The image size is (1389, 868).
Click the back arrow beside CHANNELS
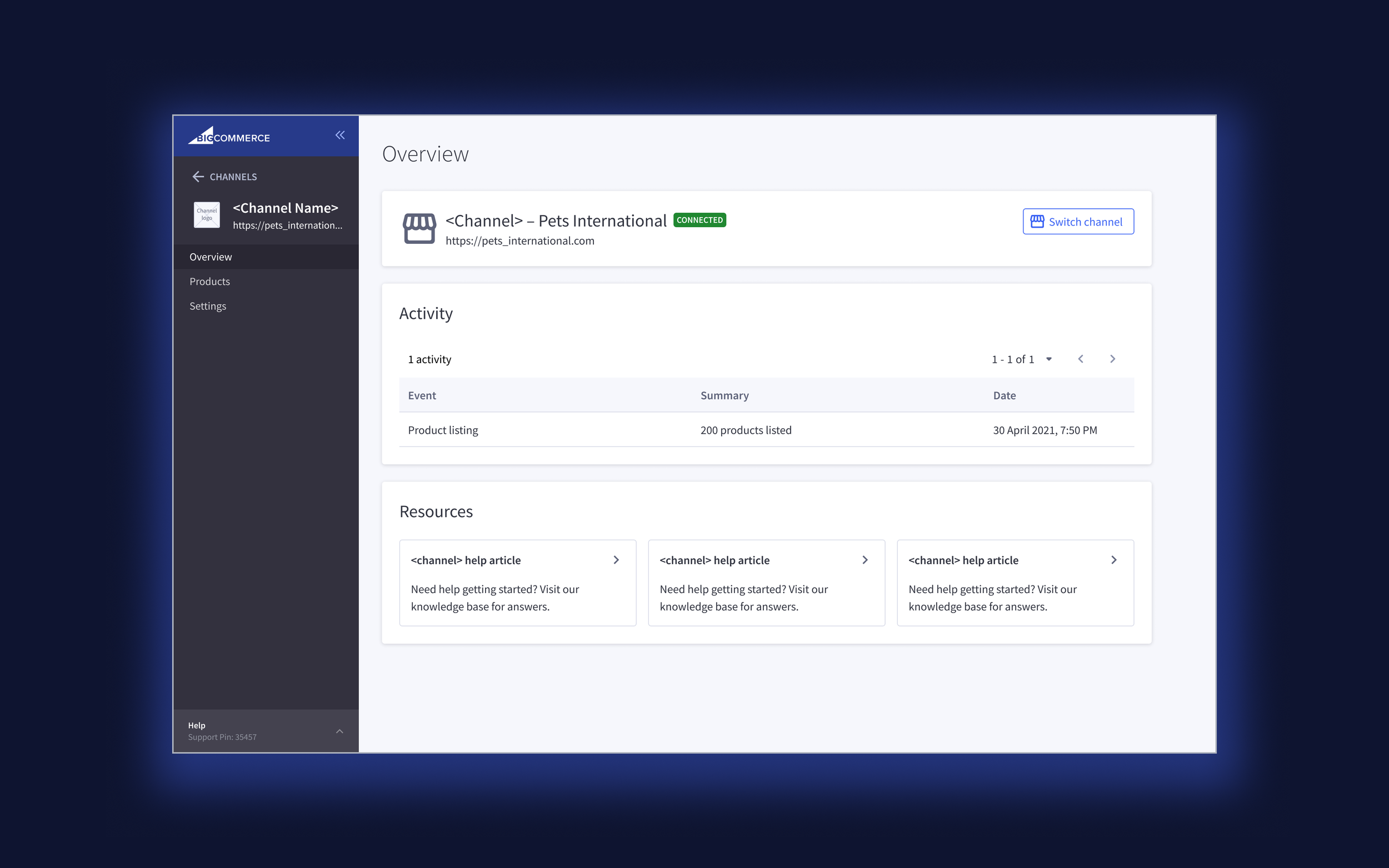tap(198, 176)
